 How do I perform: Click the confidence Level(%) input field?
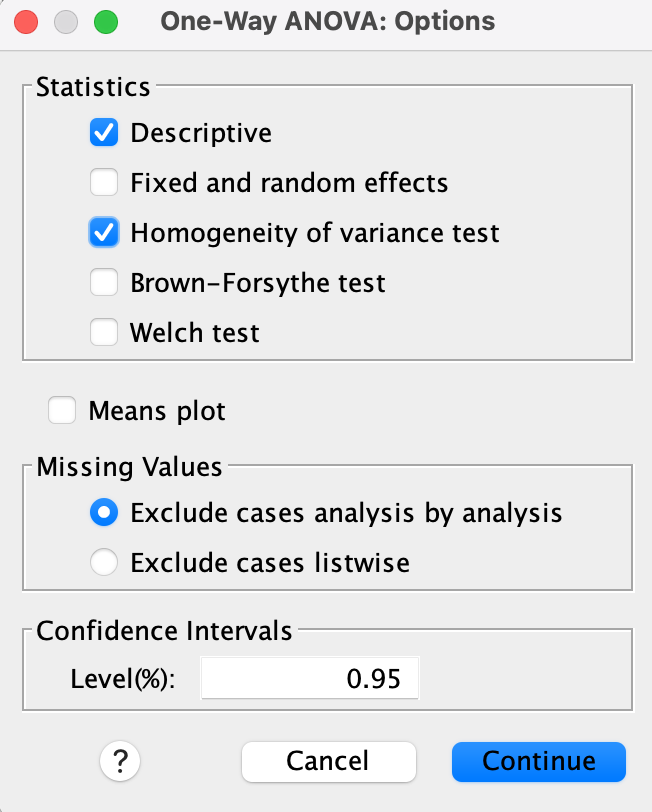310,680
